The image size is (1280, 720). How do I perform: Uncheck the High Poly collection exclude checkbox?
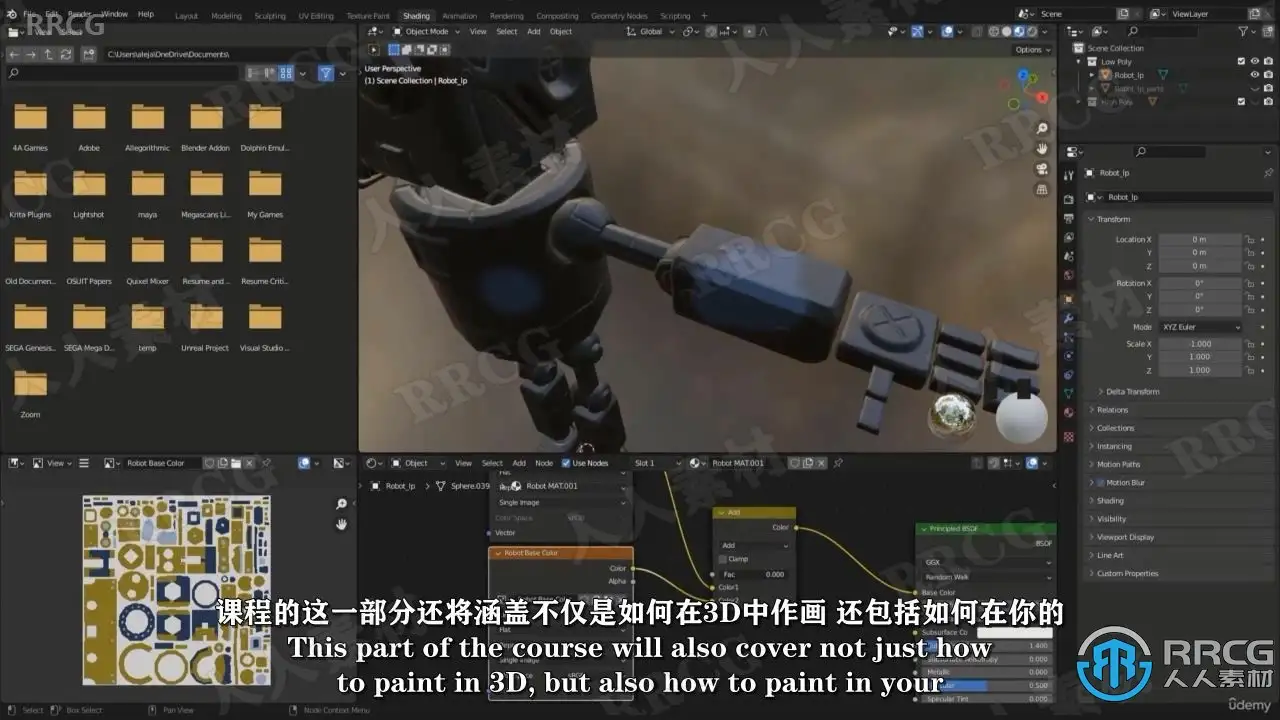pos(1241,101)
